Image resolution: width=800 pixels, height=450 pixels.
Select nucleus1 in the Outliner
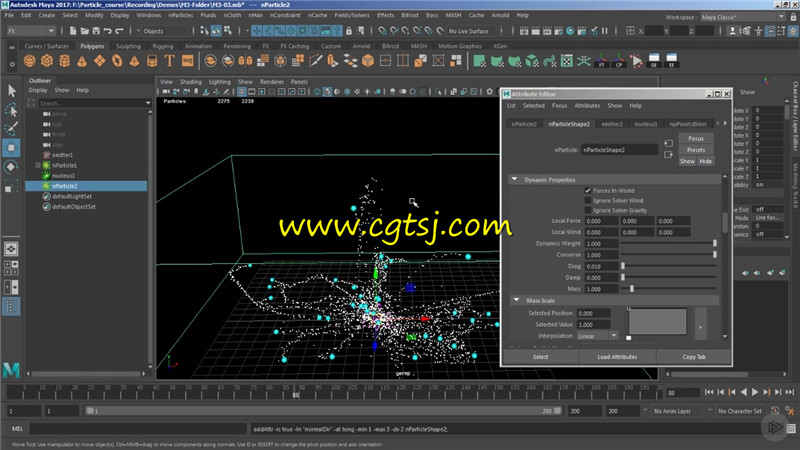coord(63,176)
